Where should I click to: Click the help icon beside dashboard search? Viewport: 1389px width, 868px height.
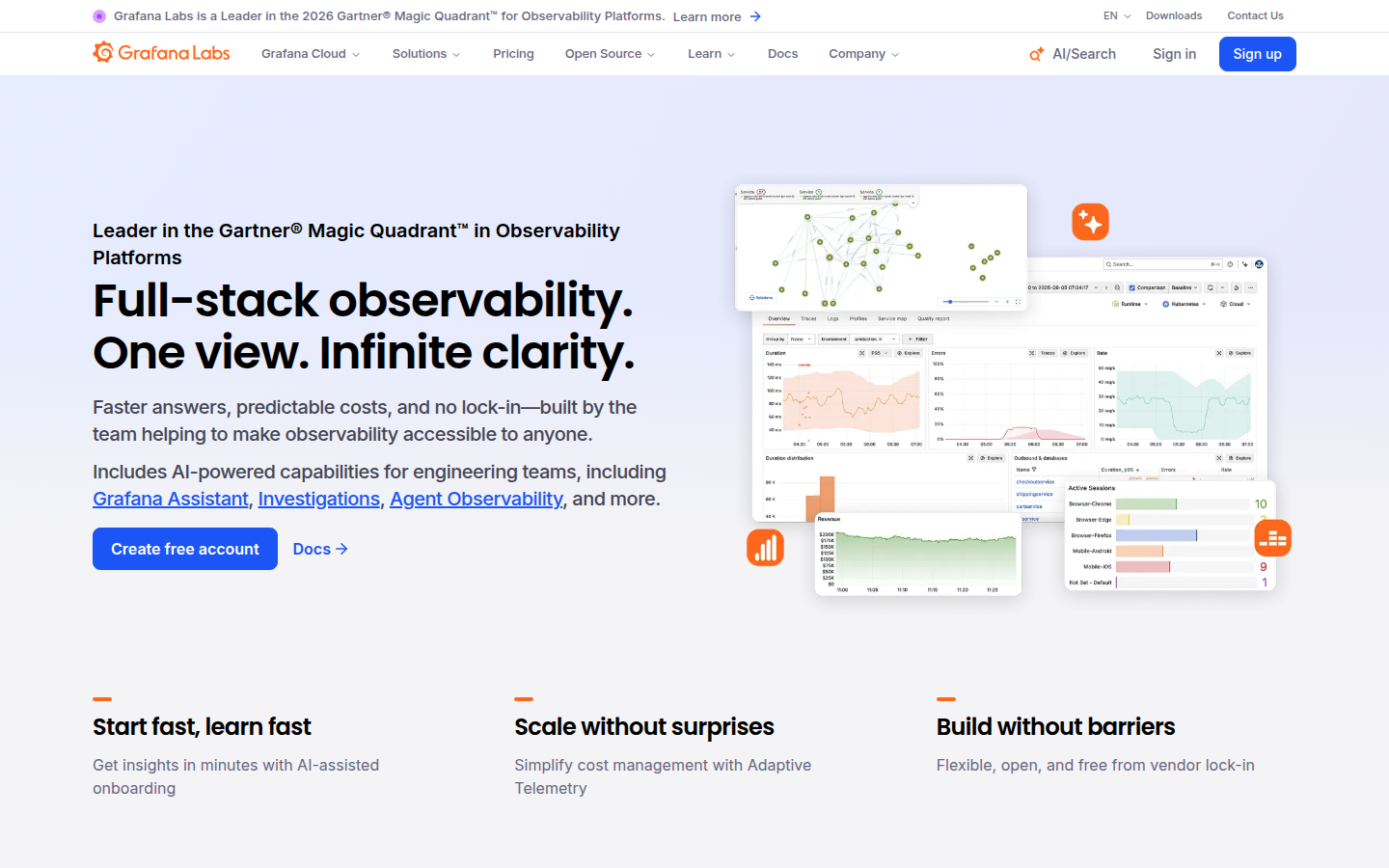(x=1230, y=264)
